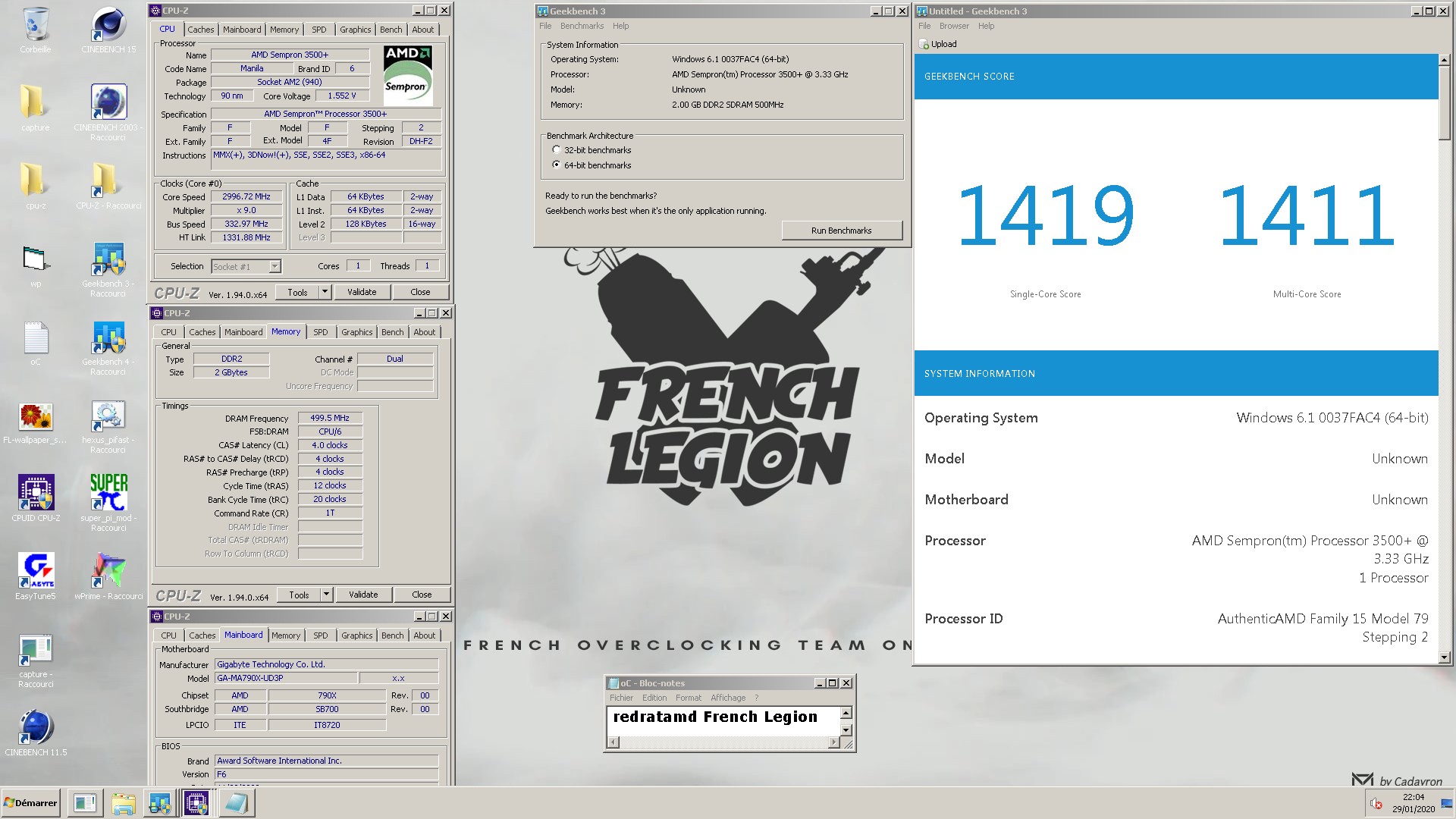Click the volume tray icon
Screen dimensions: 1456x819
1376,804
